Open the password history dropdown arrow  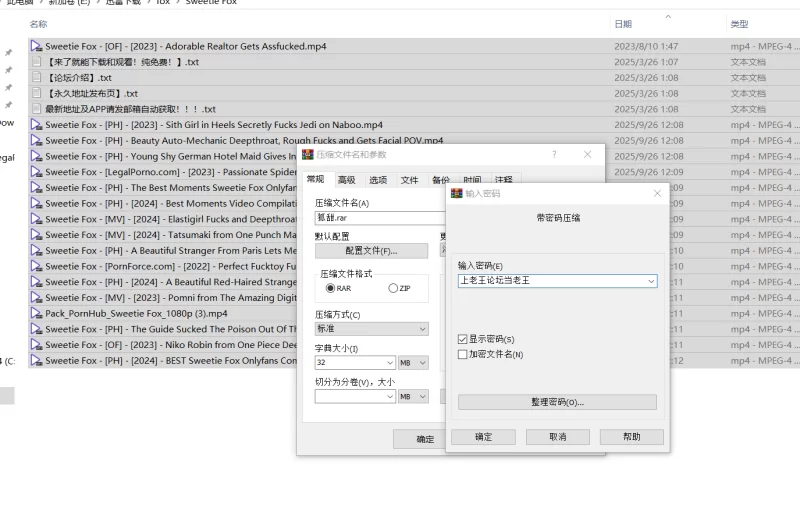coord(651,282)
